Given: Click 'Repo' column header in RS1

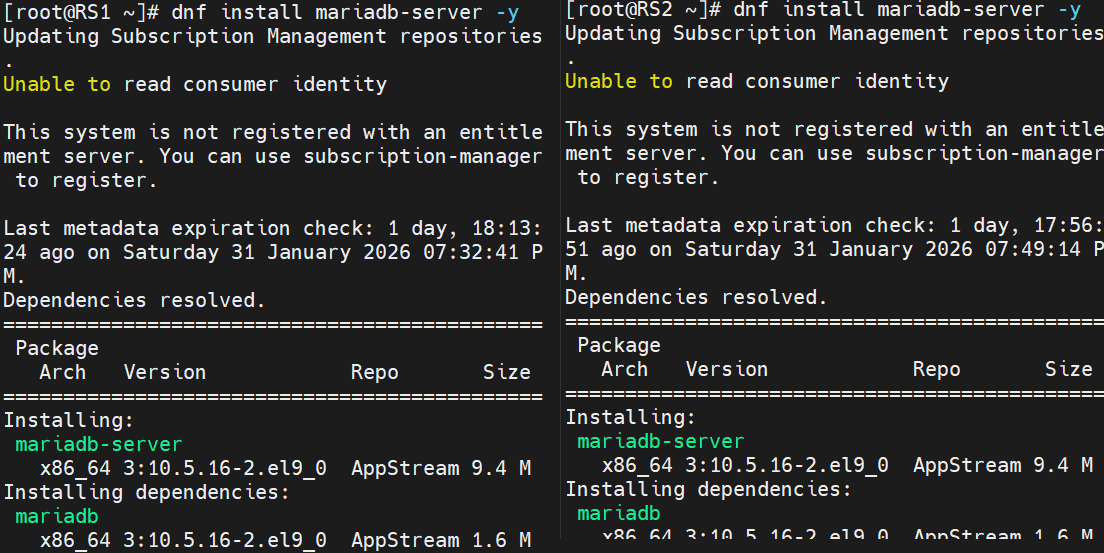Looking at the screenshot, I should pos(375,371).
